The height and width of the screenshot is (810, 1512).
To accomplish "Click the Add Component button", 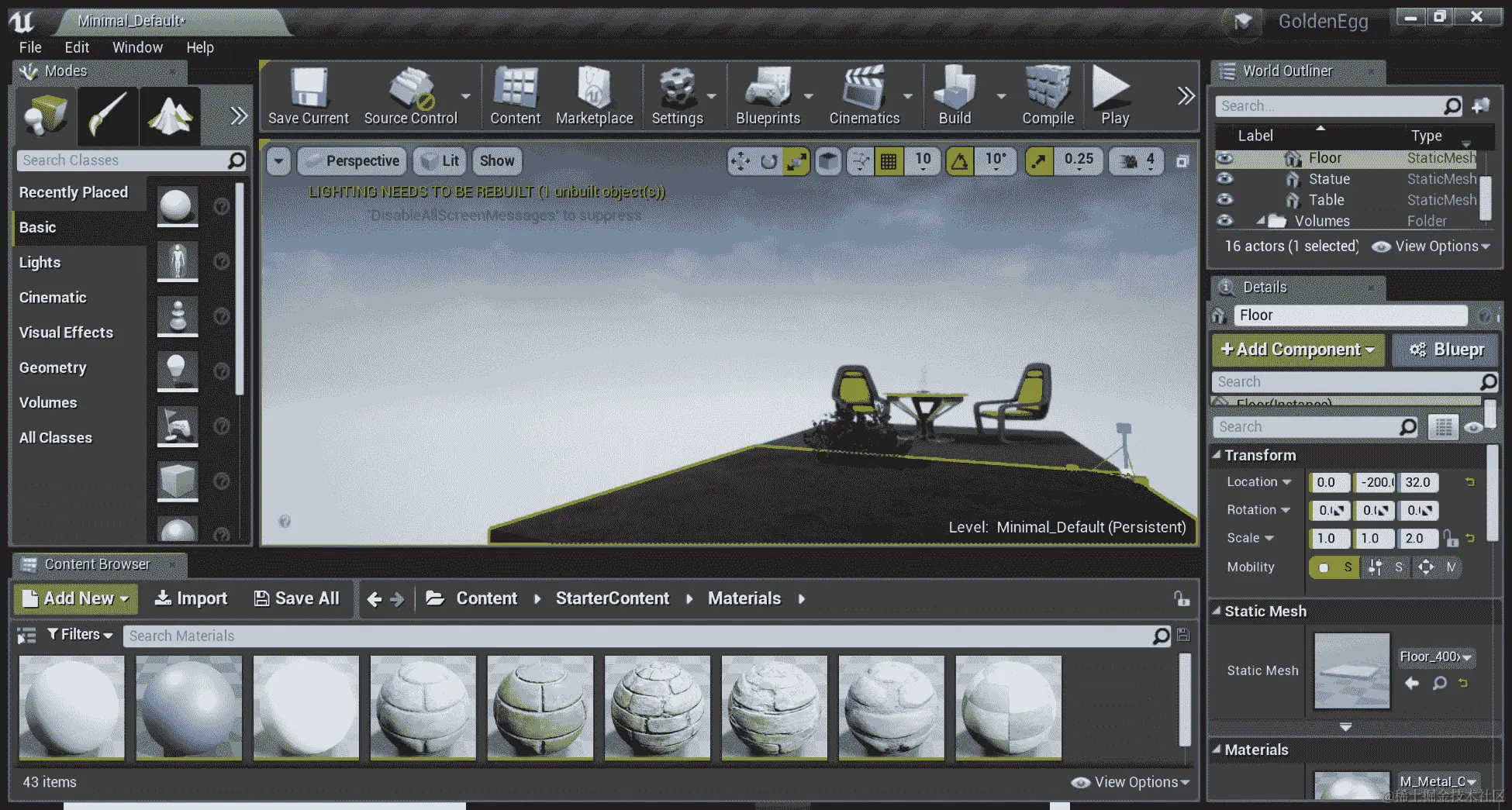I will (x=1298, y=350).
